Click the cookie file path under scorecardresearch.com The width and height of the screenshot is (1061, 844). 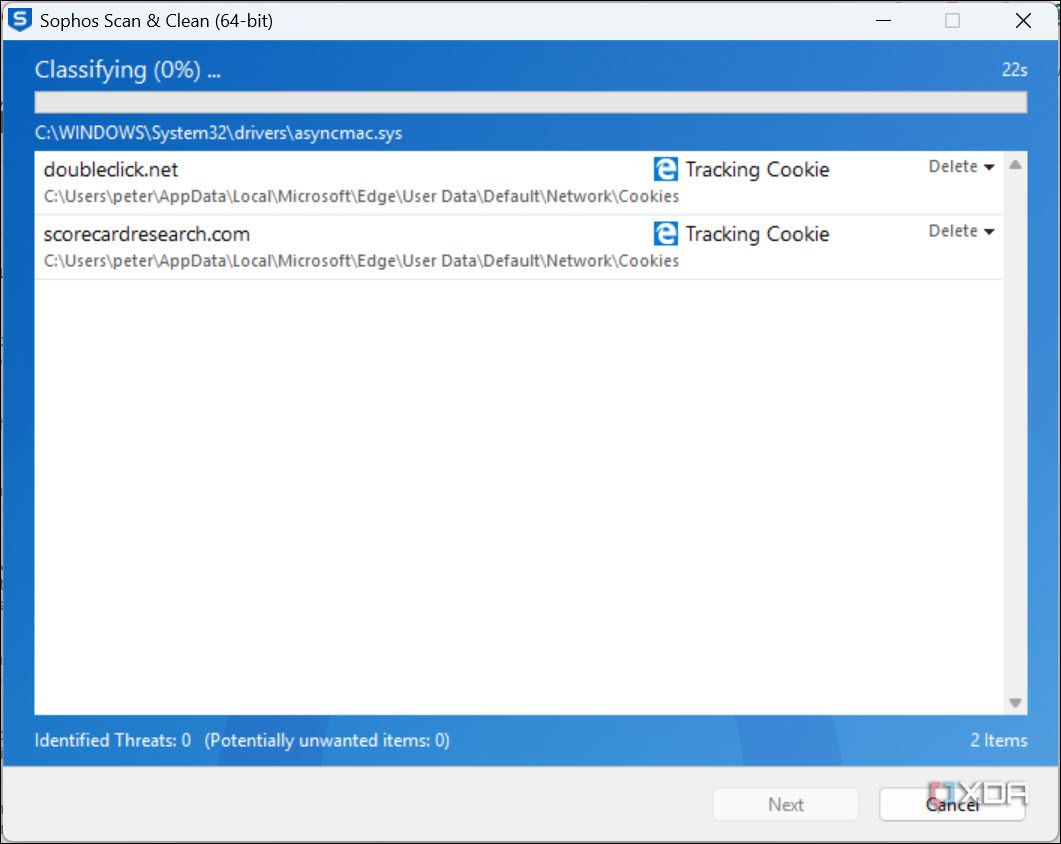click(361, 261)
